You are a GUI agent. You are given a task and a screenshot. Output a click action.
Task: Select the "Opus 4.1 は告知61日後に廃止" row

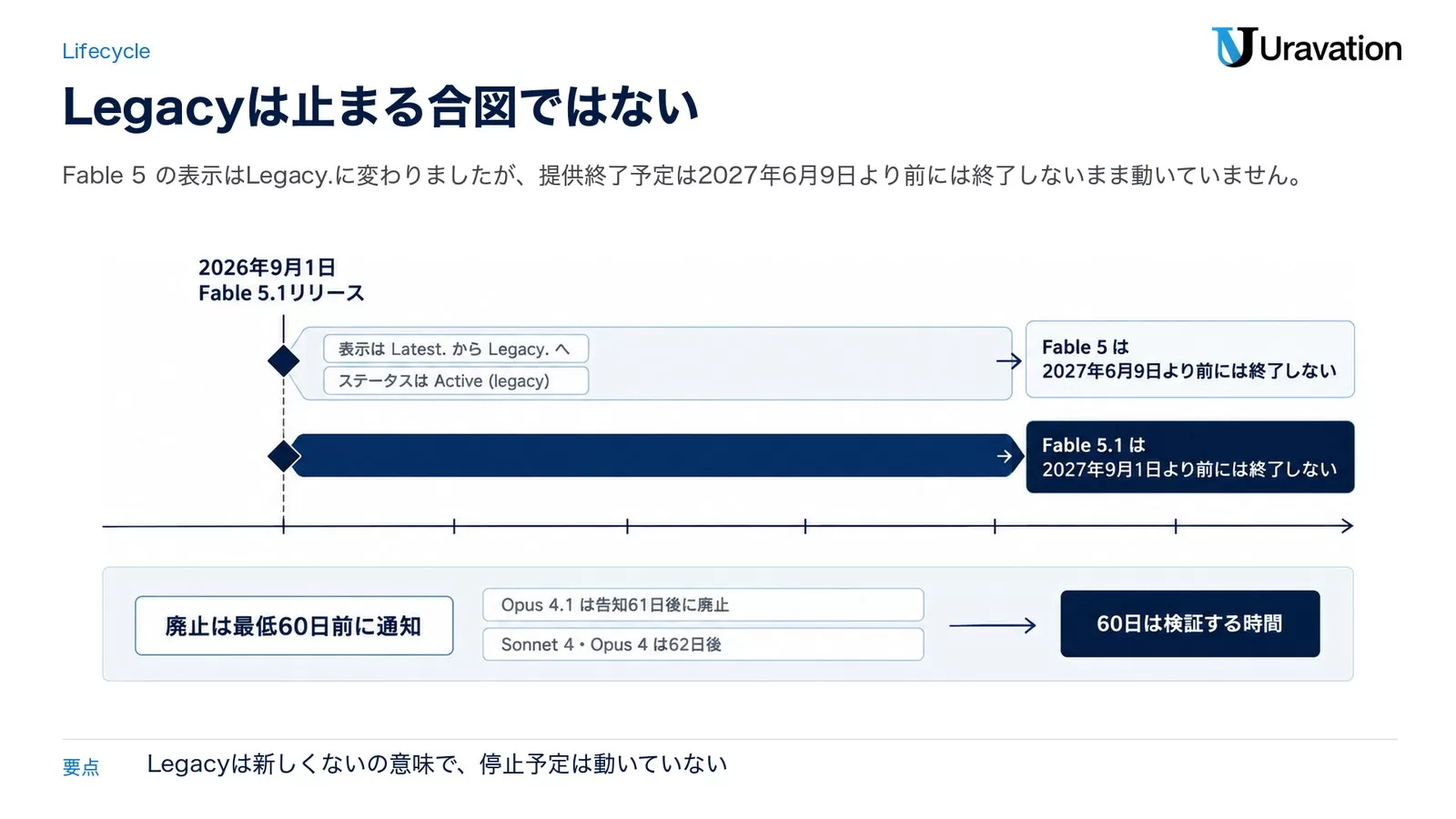pyautogui.click(x=703, y=605)
